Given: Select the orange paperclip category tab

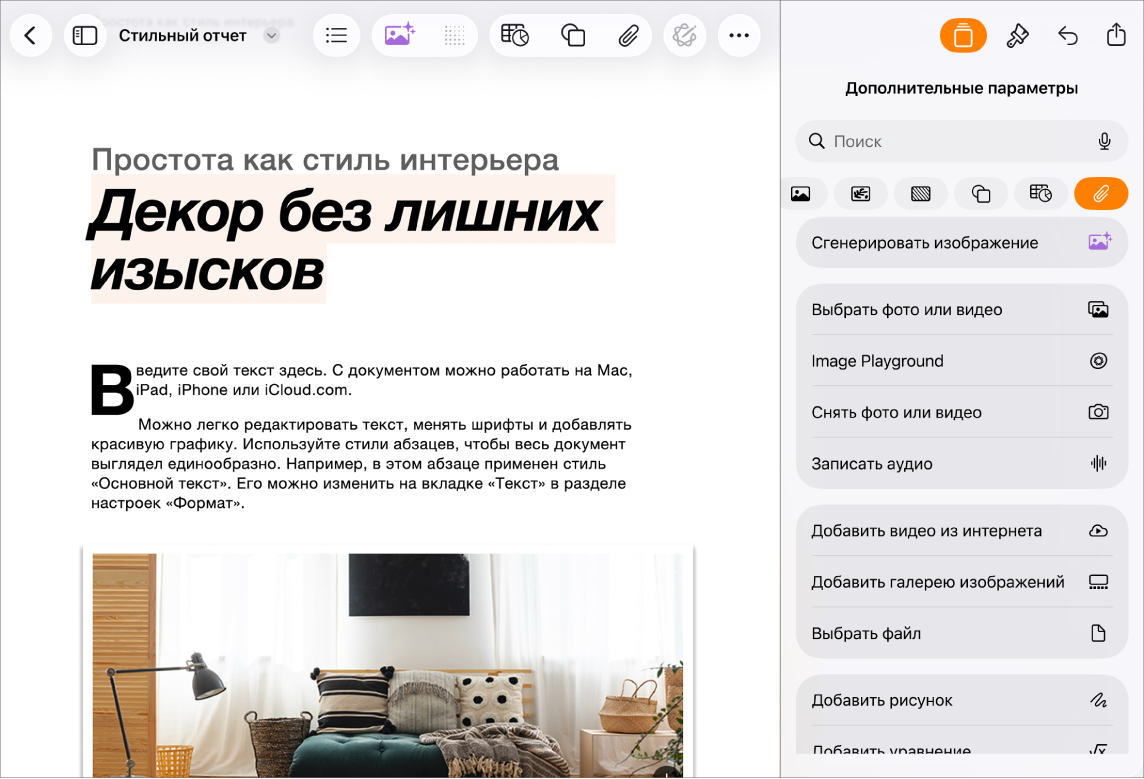Looking at the screenshot, I should click(1101, 193).
